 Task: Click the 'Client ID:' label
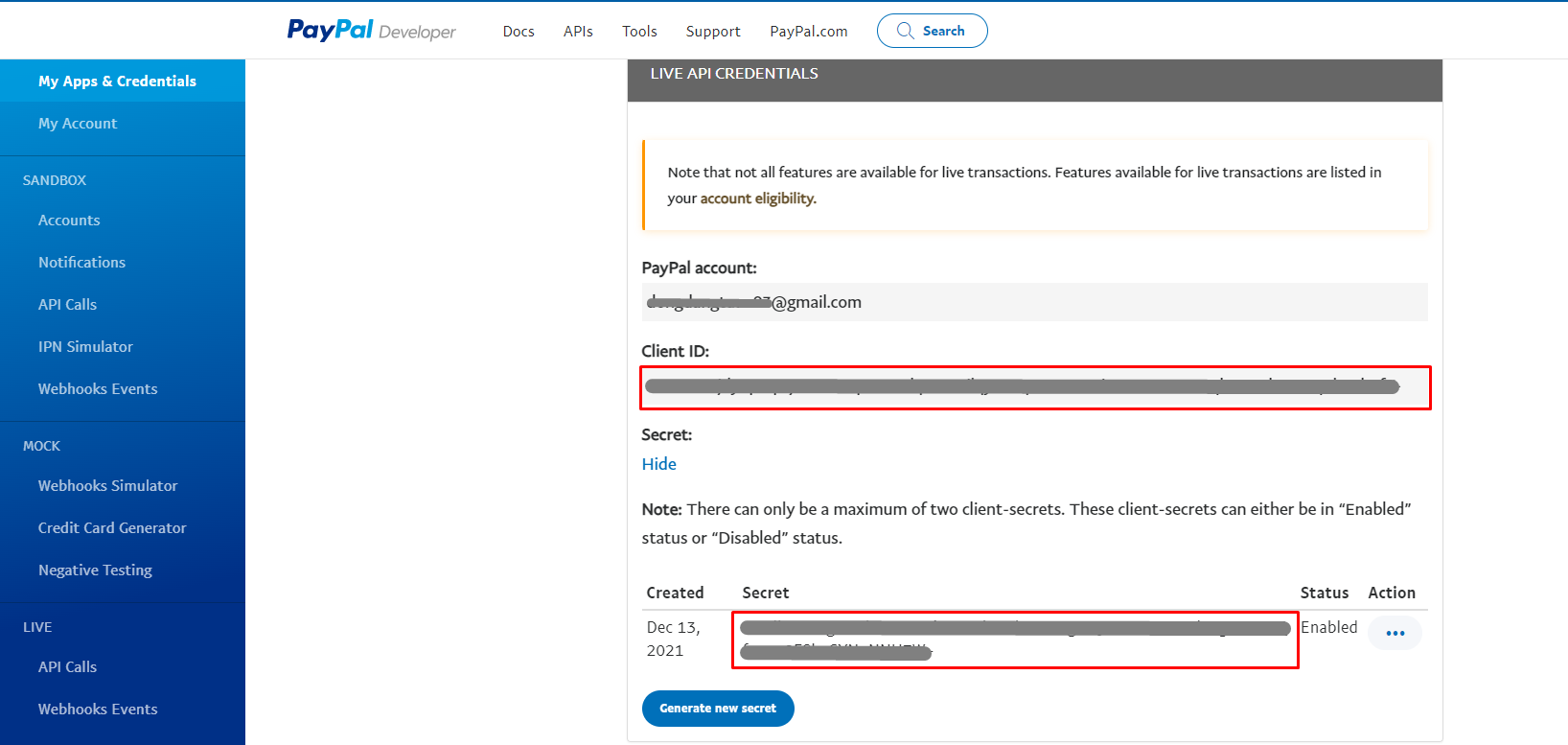[676, 351]
